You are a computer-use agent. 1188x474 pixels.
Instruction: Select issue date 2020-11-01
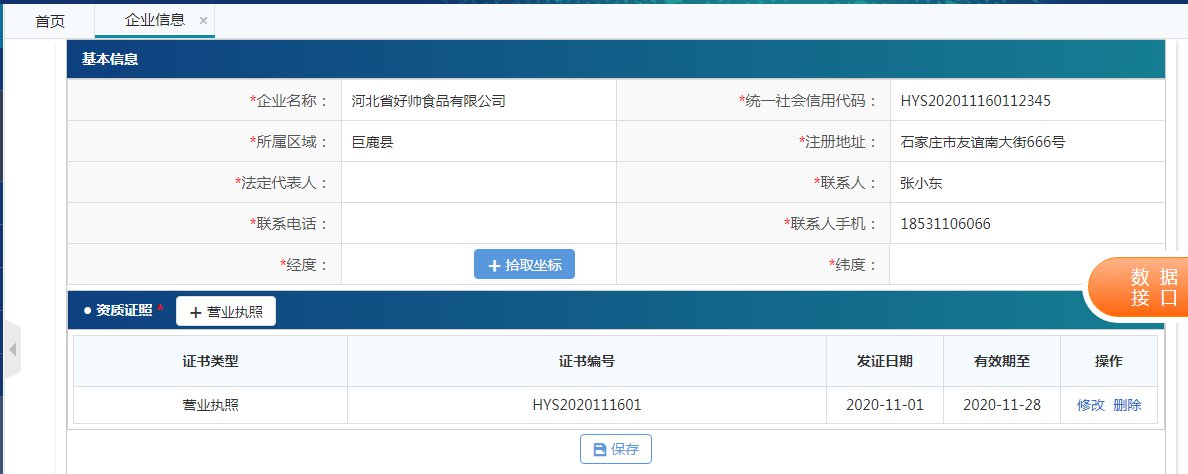(884, 405)
